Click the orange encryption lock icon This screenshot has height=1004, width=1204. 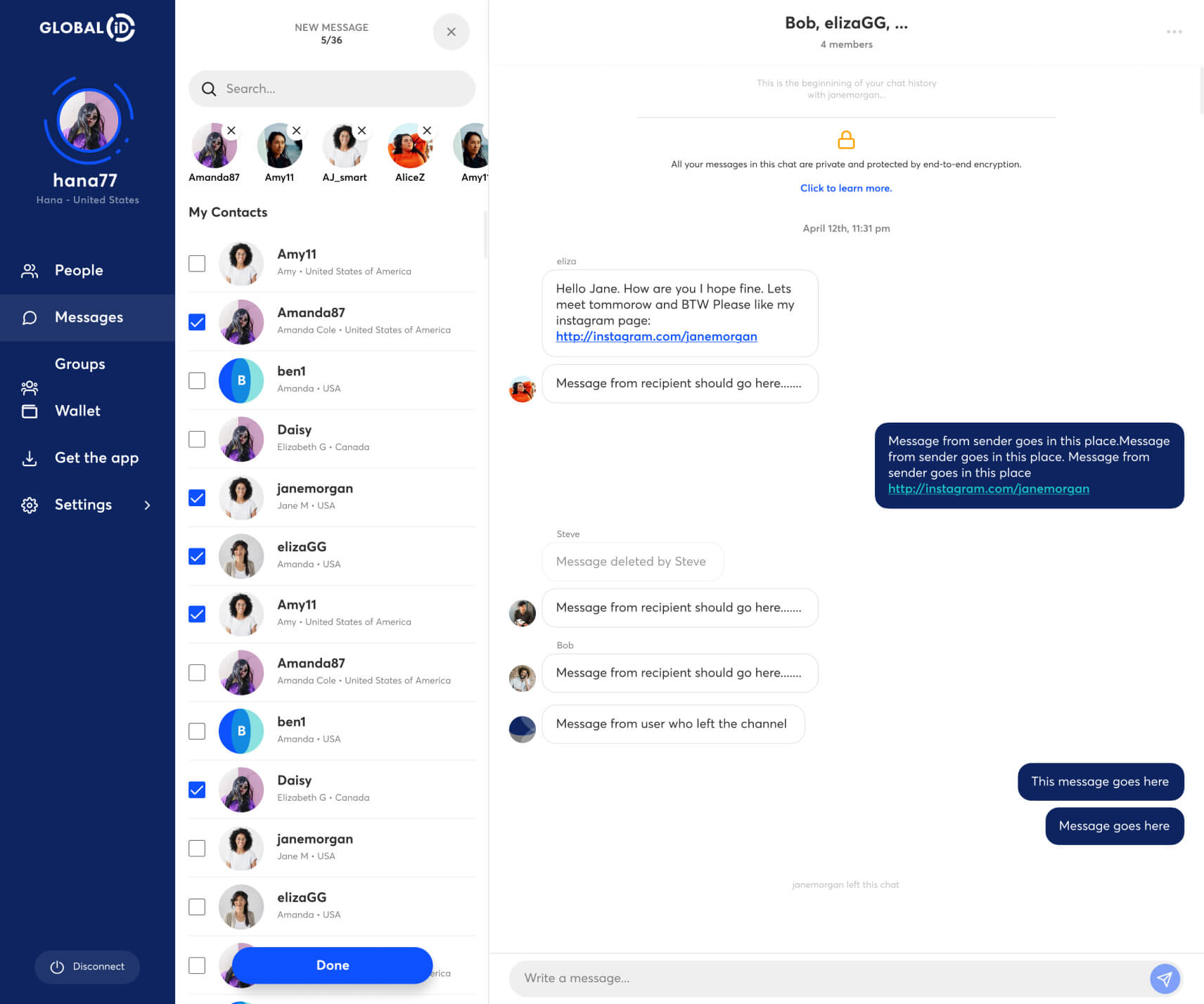(846, 140)
